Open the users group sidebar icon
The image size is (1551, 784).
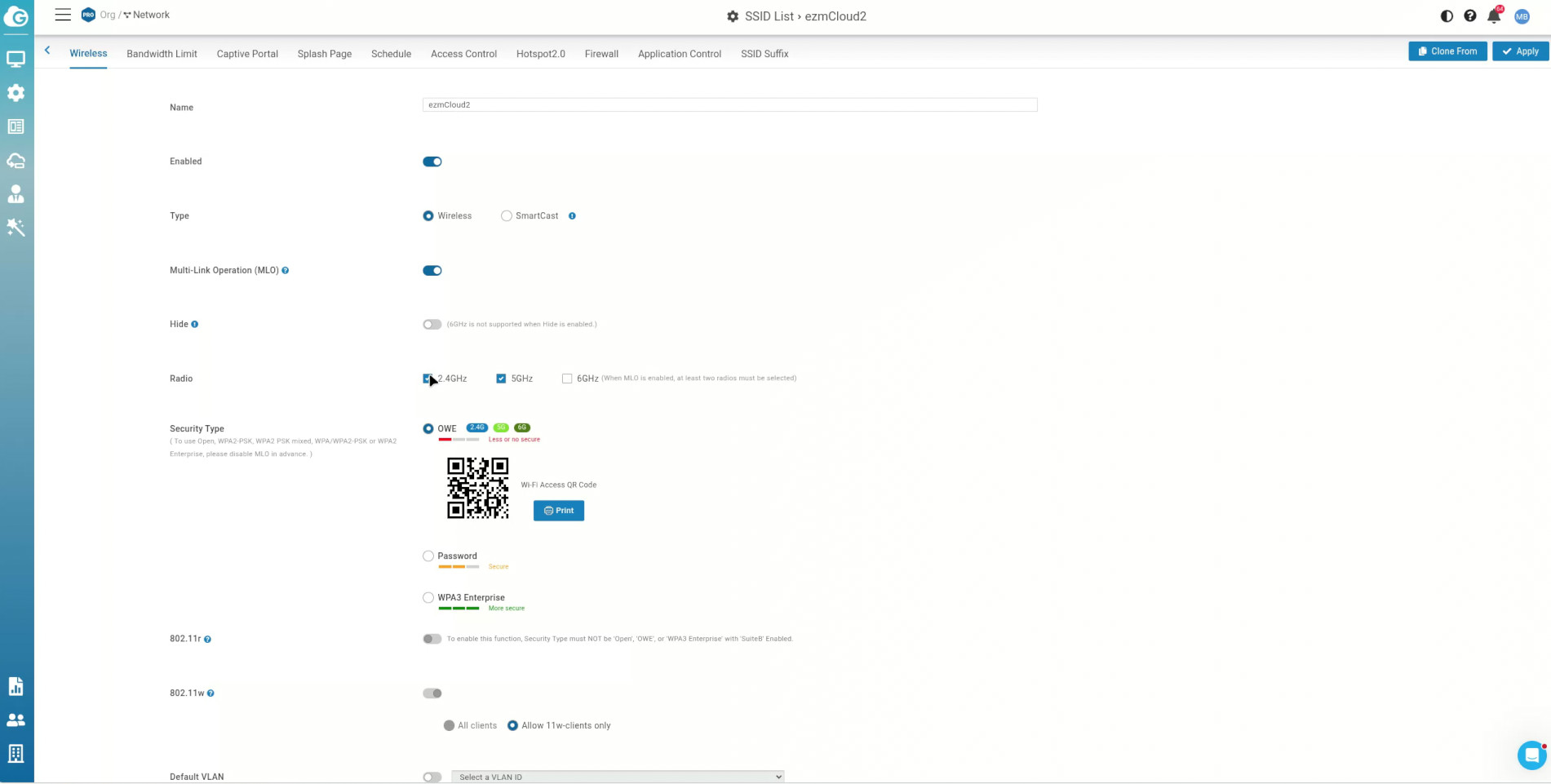(x=16, y=720)
